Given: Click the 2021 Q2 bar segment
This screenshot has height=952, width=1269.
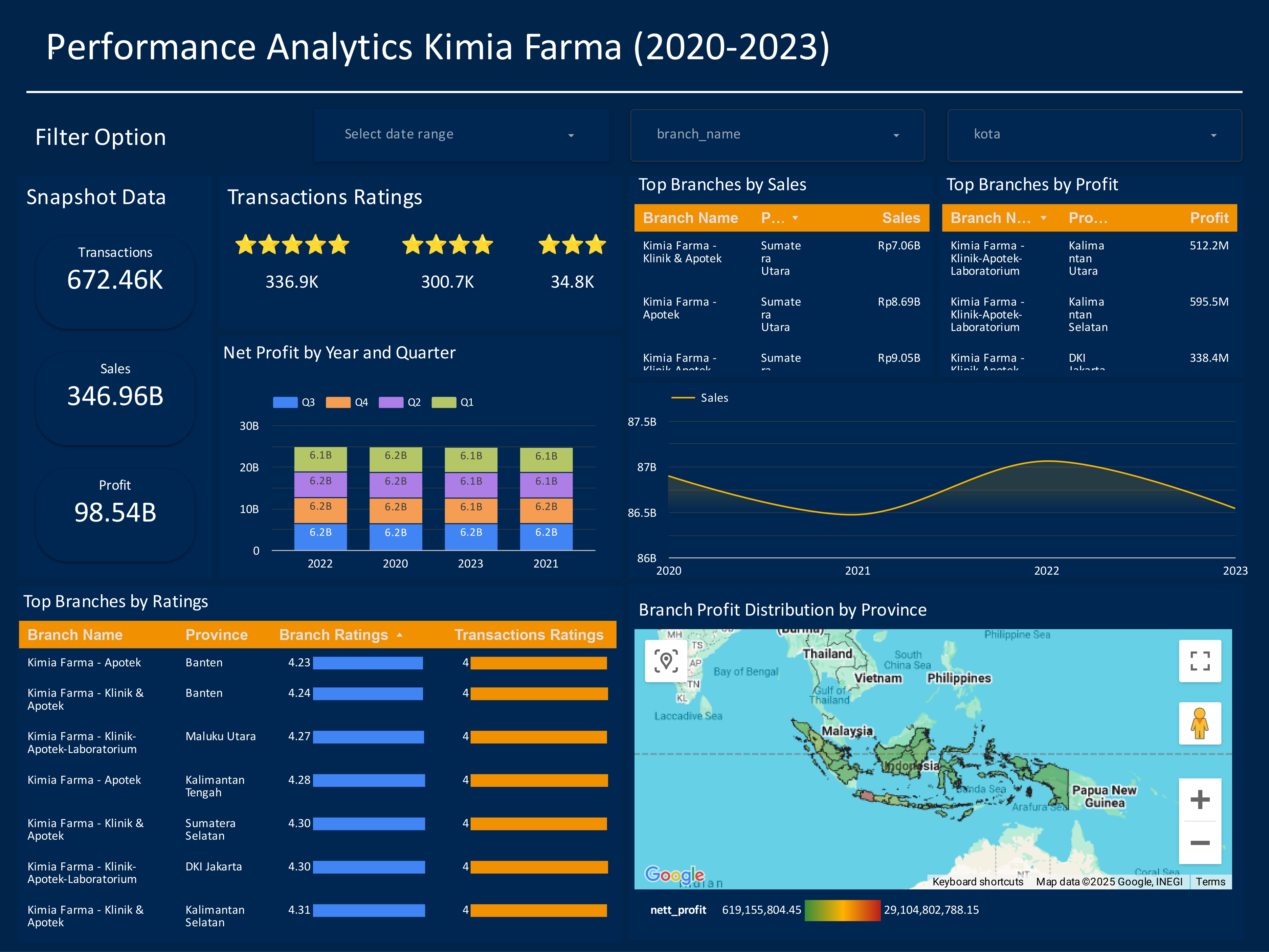Looking at the screenshot, I should [x=546, y=485].
